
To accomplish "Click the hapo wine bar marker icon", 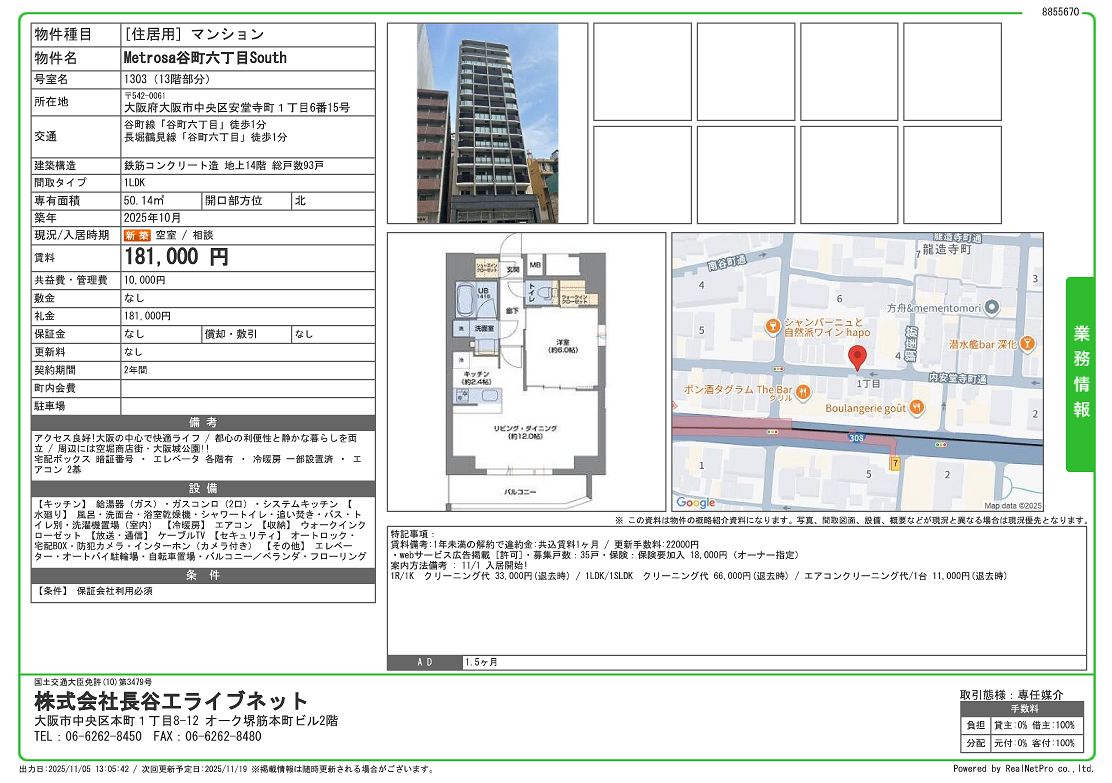I will pyautogui.click(x=772, y=326).
